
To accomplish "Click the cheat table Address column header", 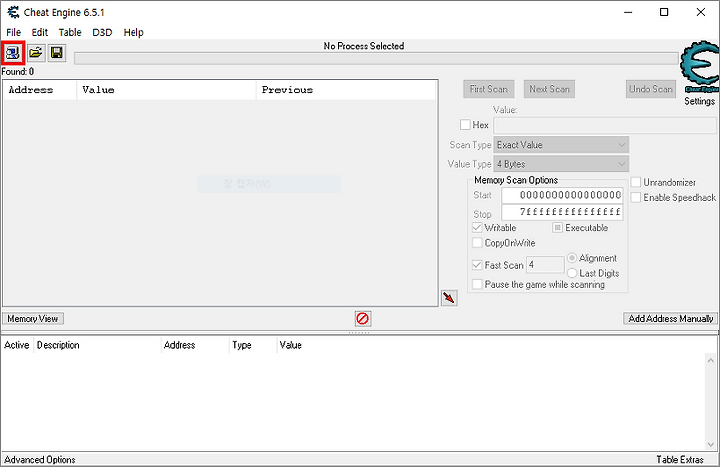I will [195, 345].
